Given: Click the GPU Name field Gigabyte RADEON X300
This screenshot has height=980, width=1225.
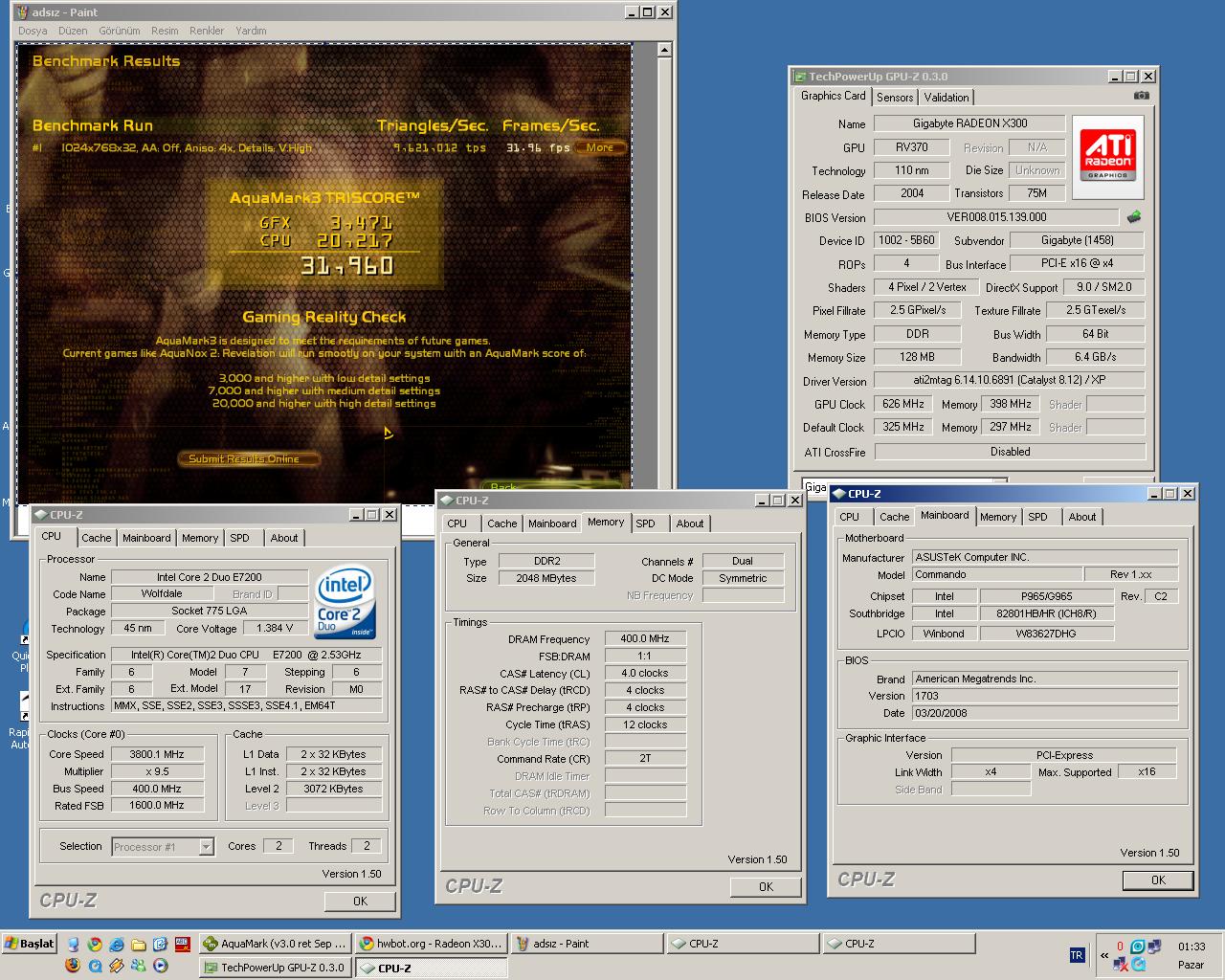Looking at the screenshot, I should (x=969, y=123).
